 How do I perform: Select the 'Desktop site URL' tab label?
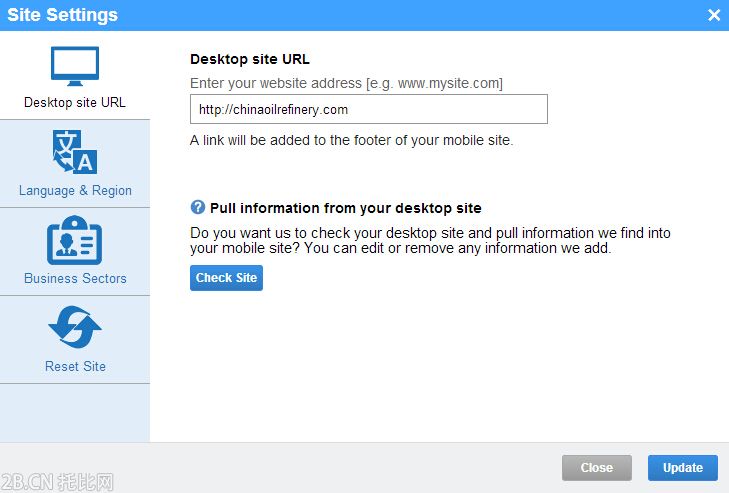pos(75,103)
